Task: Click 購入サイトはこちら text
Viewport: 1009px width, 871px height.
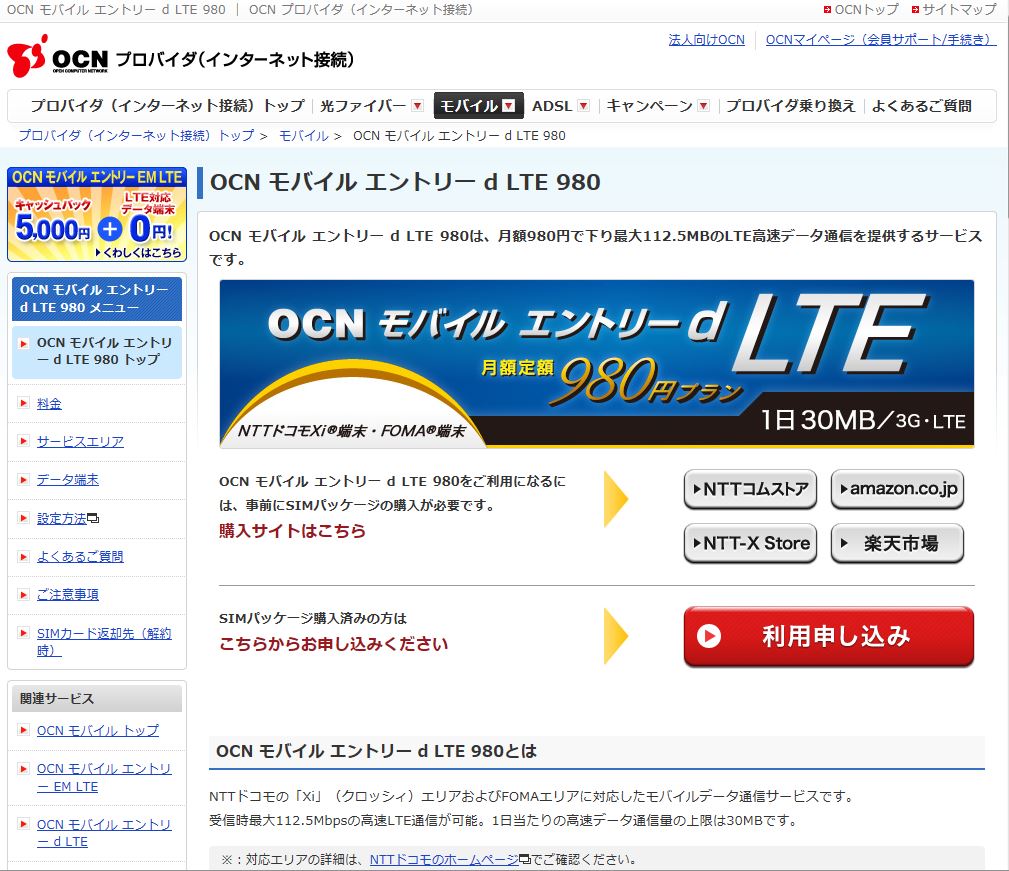Action: 292,531
